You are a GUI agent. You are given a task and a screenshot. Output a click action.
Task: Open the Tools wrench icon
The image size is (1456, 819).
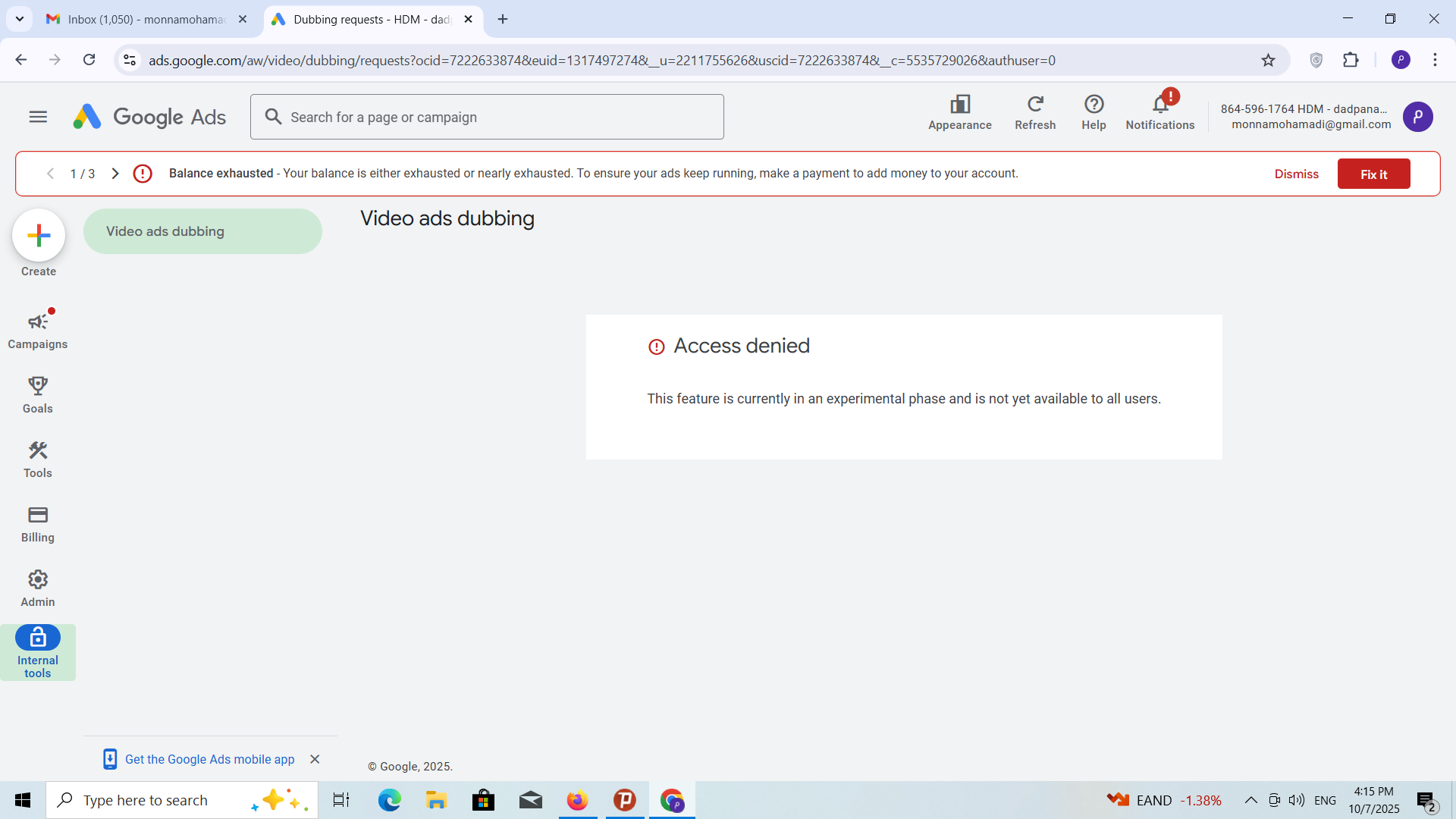coord(38,458)
